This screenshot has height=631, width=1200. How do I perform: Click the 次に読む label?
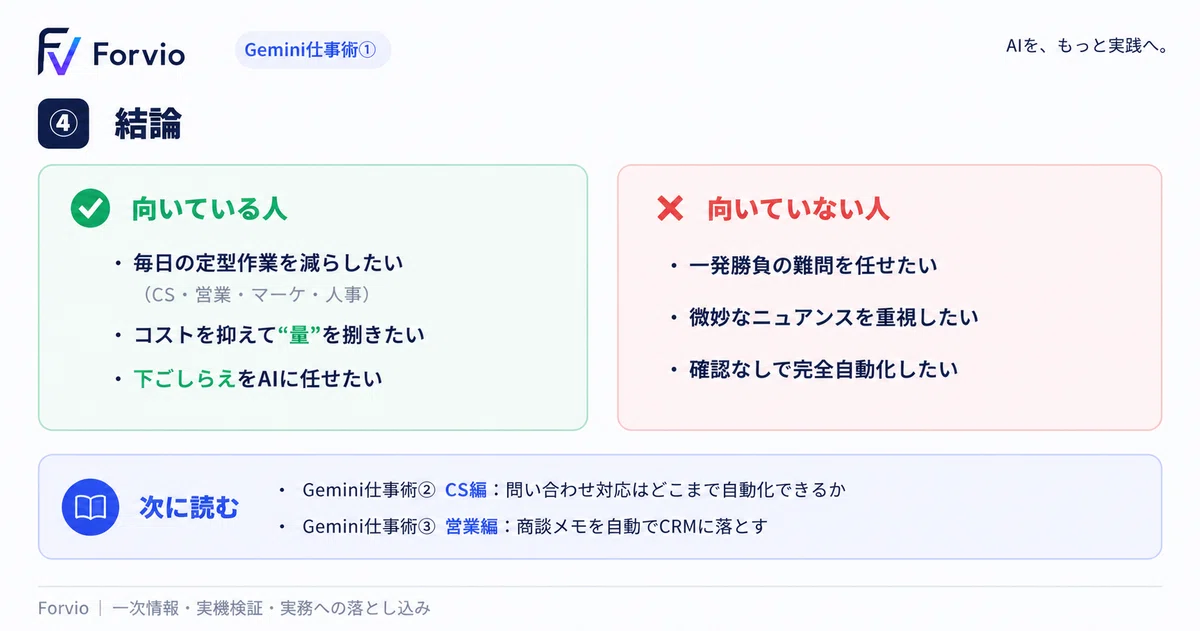pyautogui.click(x=189, y=508)
